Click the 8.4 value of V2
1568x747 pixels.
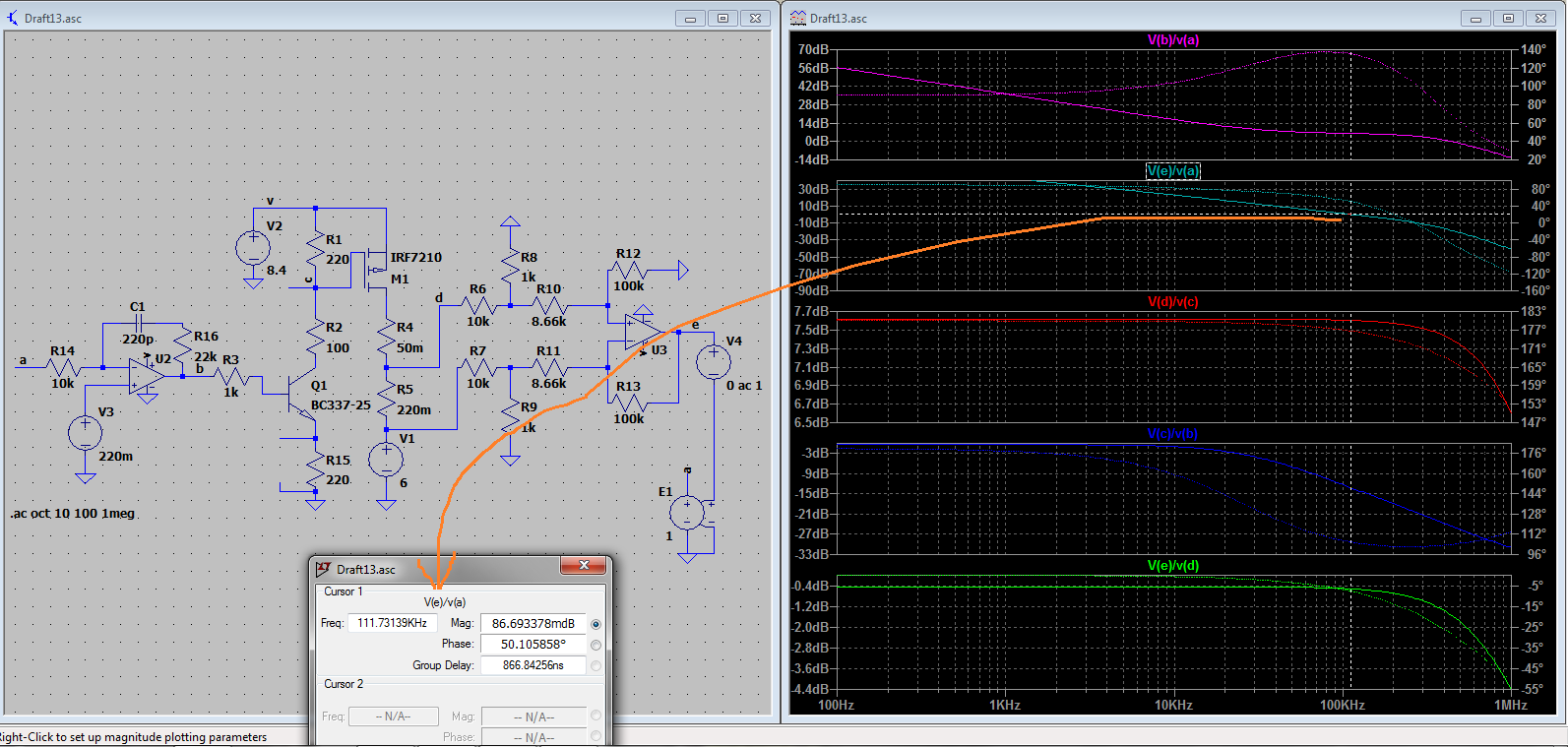pyautogui.click(x=277, y=271)
